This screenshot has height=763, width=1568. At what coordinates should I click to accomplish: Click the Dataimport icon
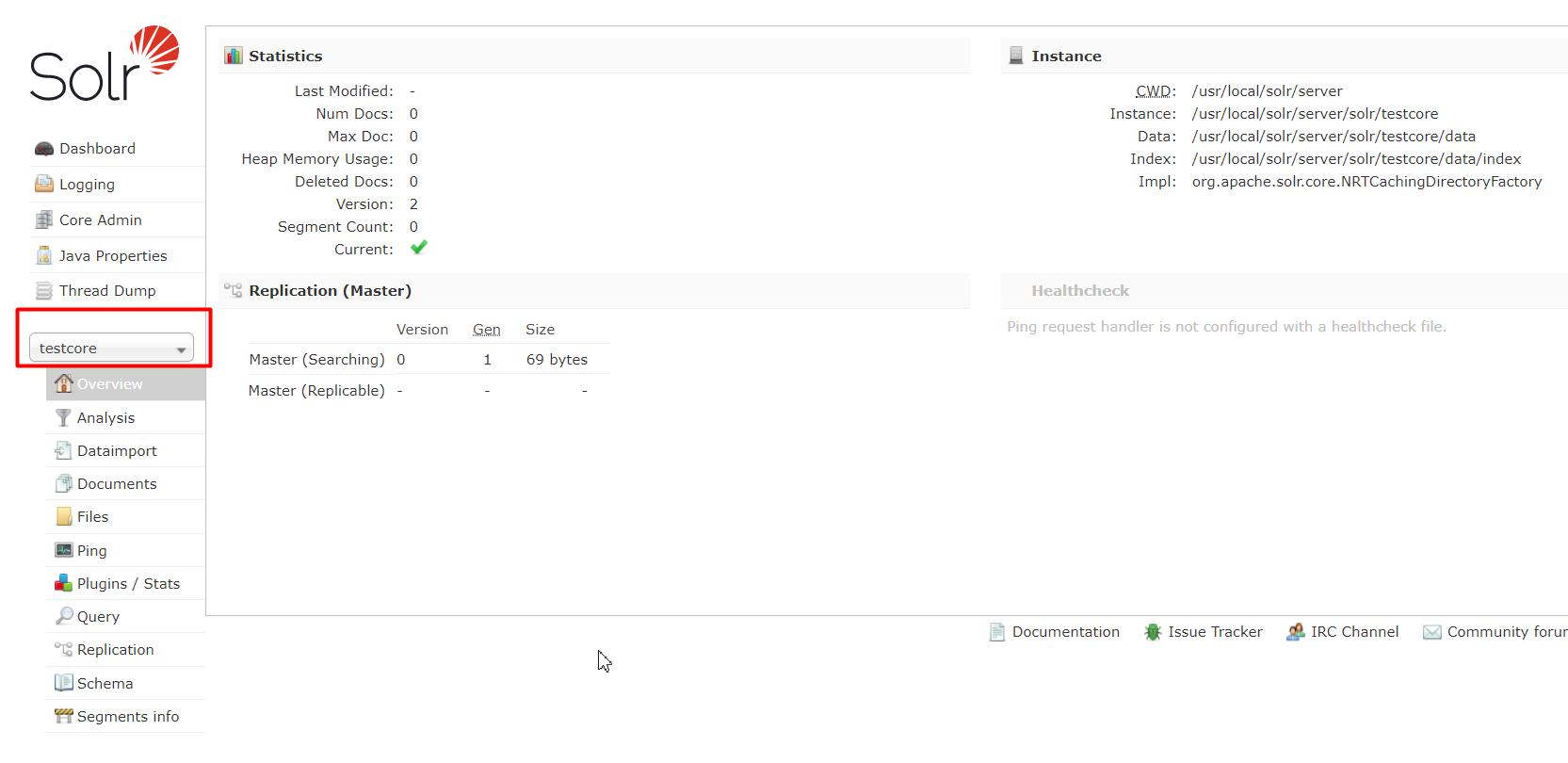click(63, 450)
